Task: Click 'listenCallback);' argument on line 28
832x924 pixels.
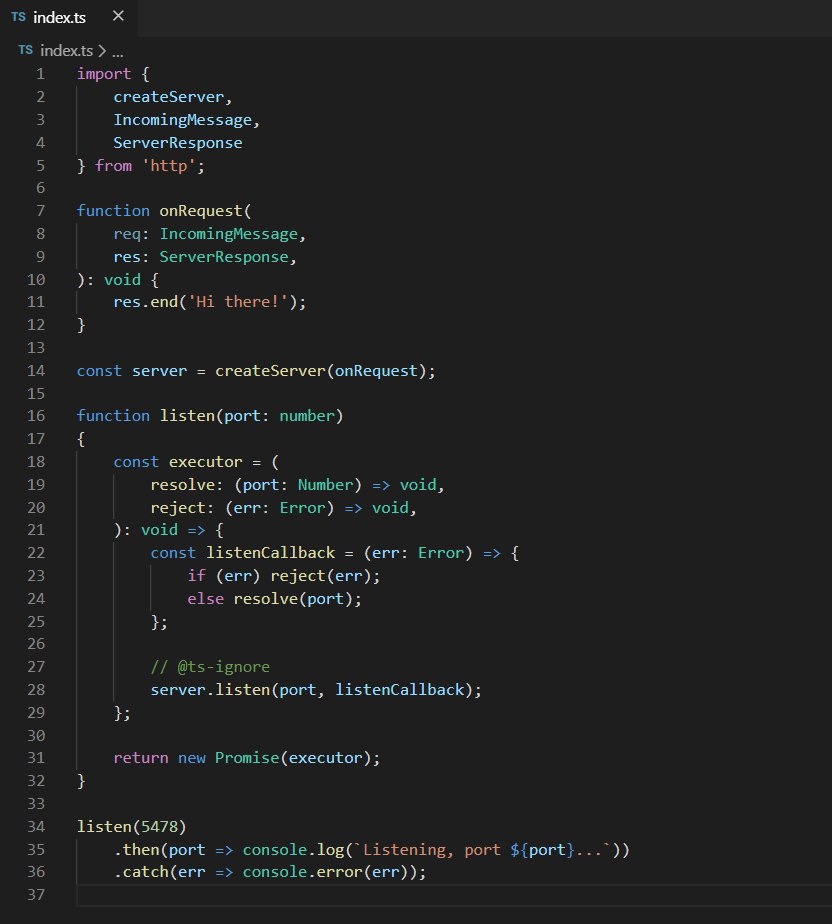Action: point(408,689)
